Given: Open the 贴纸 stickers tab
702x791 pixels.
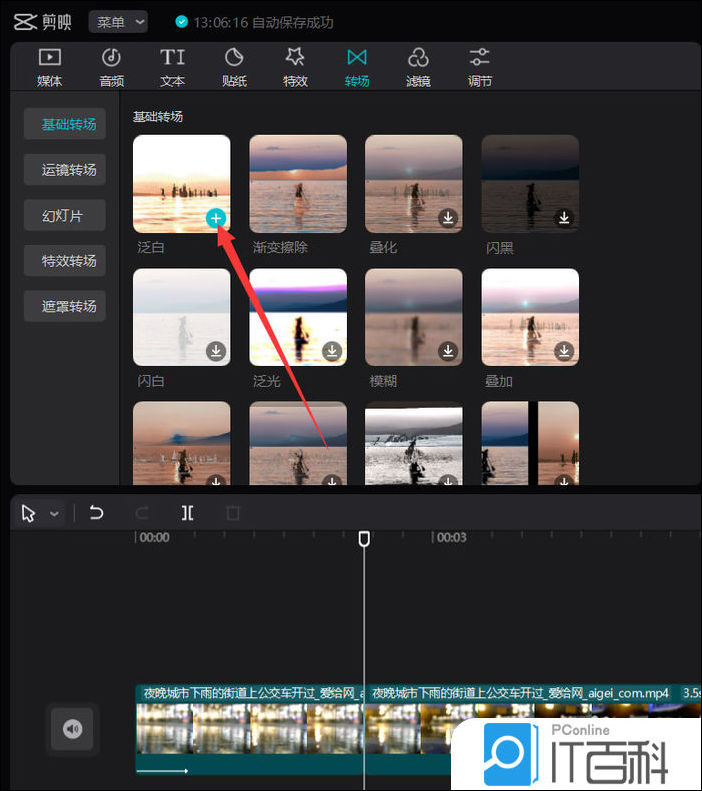Looking at the screenshot, I should click(234, 67).
